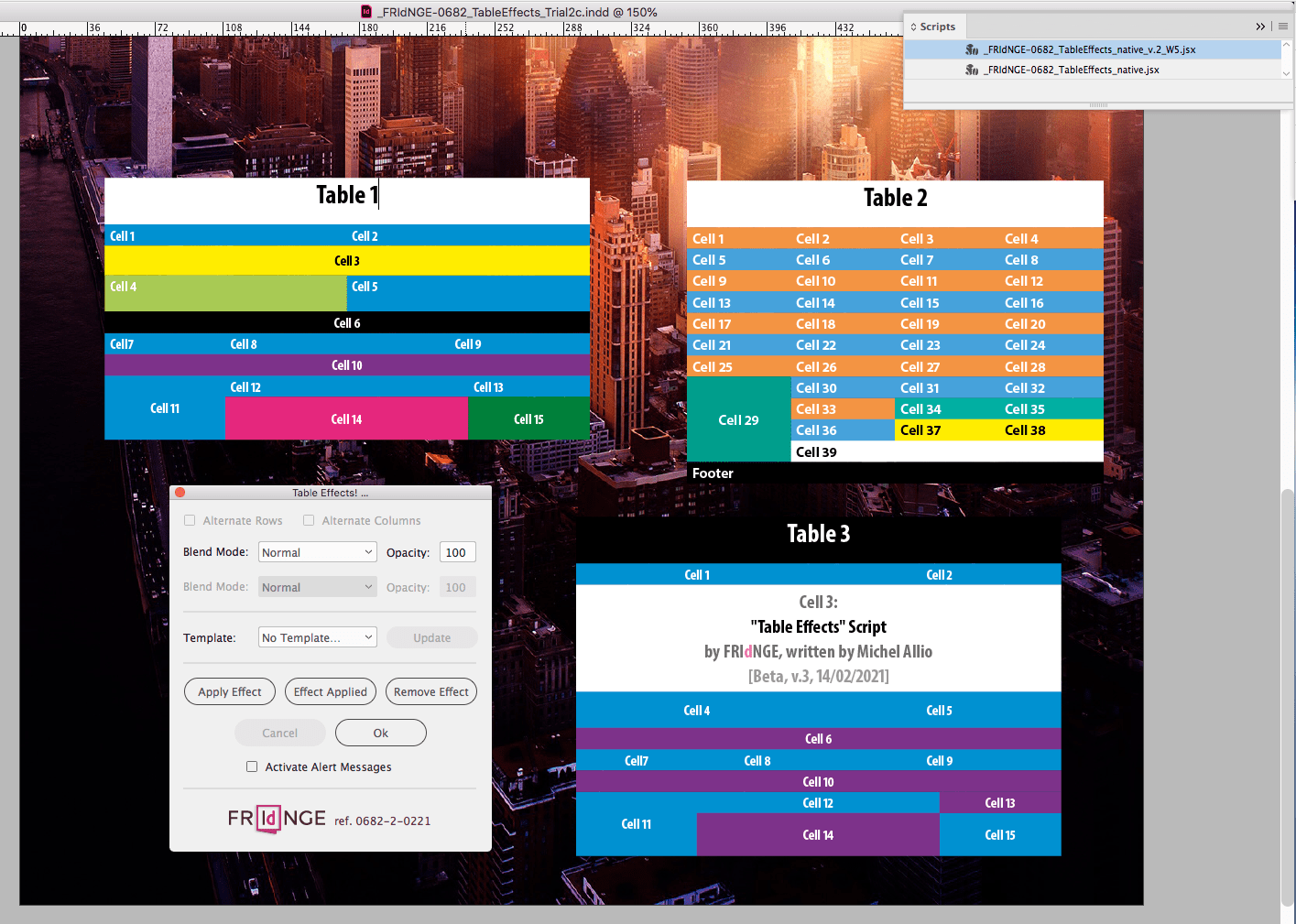Click the script icon beside _FRIdNGE-0682_TableEffects_native.jsx
The image size is (1296, 924).
pyautogui.click(x=972, y=70)
